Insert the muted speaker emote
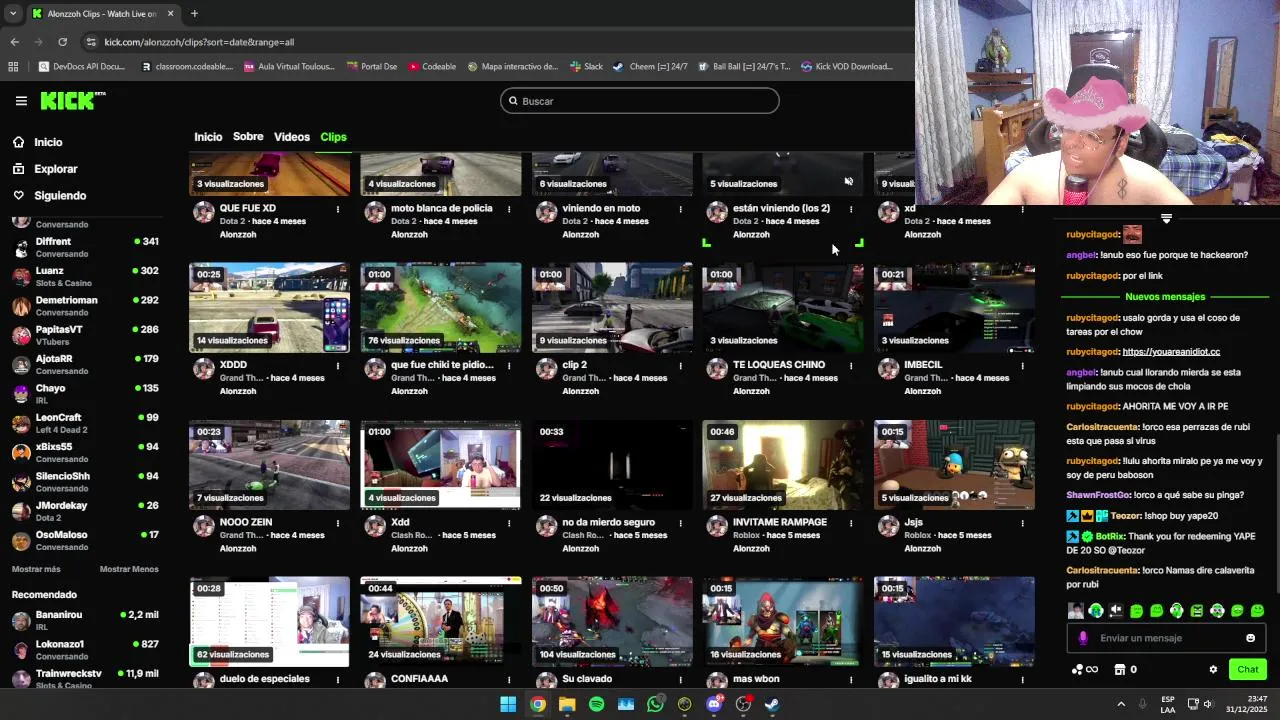 point(1116,611)
